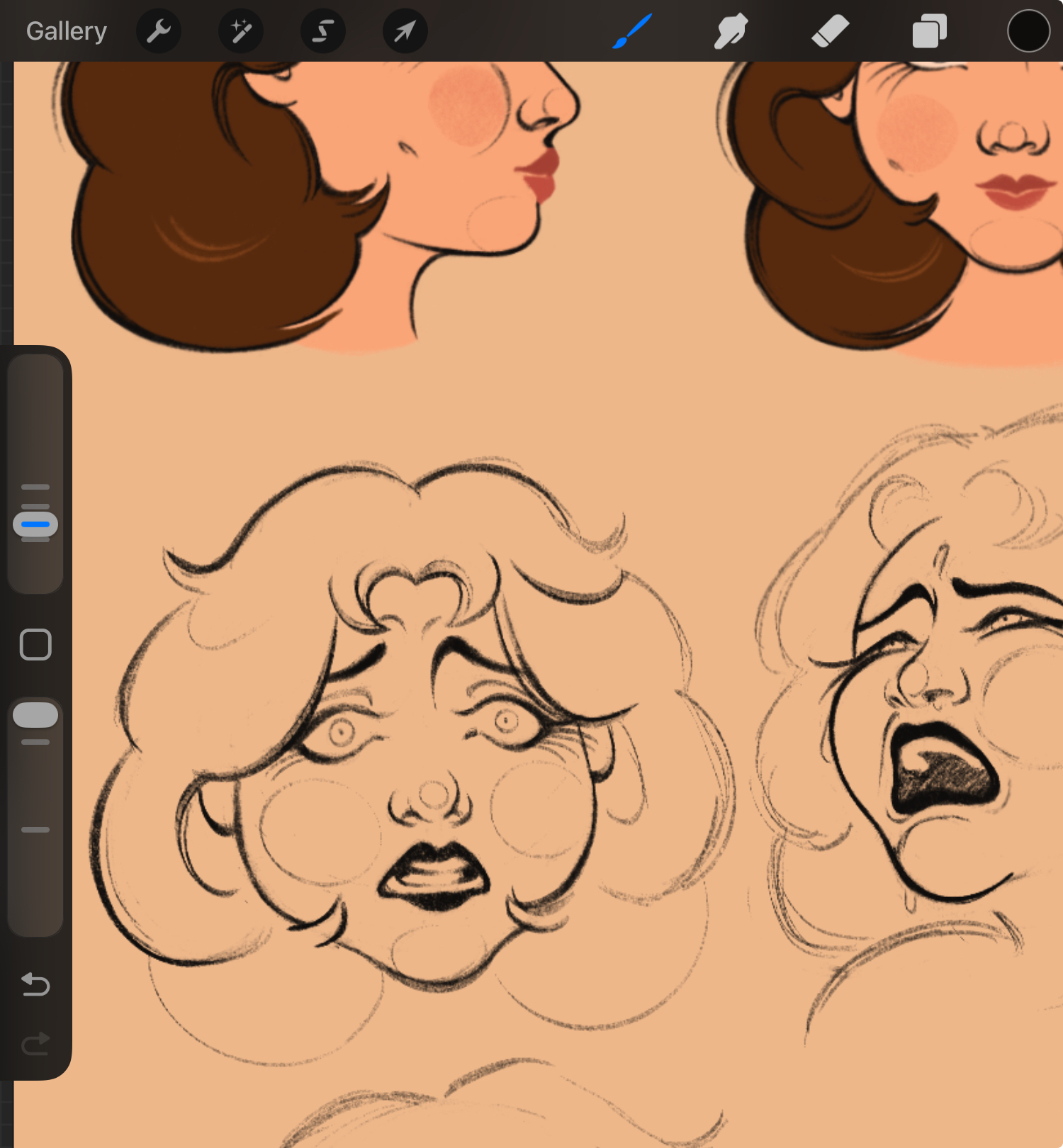Open the Actions wrench menu

pyautogui.click(x=159, y=31)
